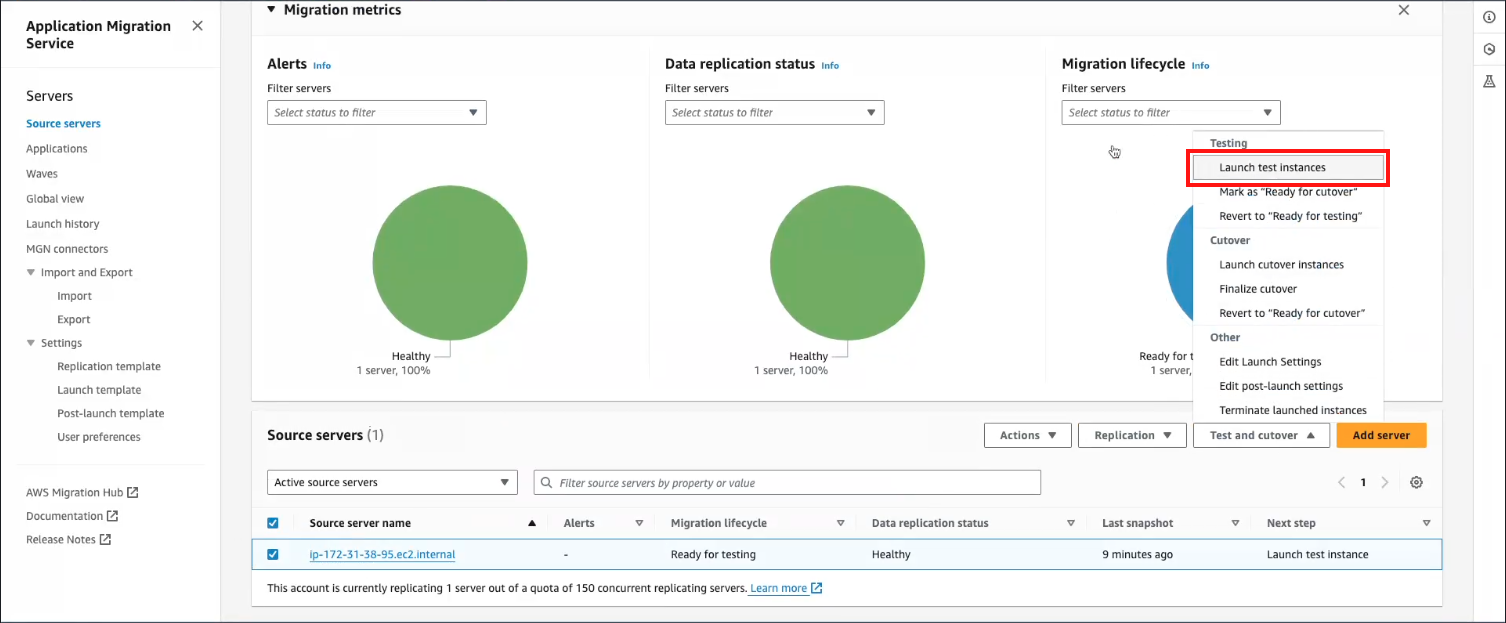Open Migration lifecycle Info link
Image resolution: width=1506 pixels, height=623 pixels.
1200,65
